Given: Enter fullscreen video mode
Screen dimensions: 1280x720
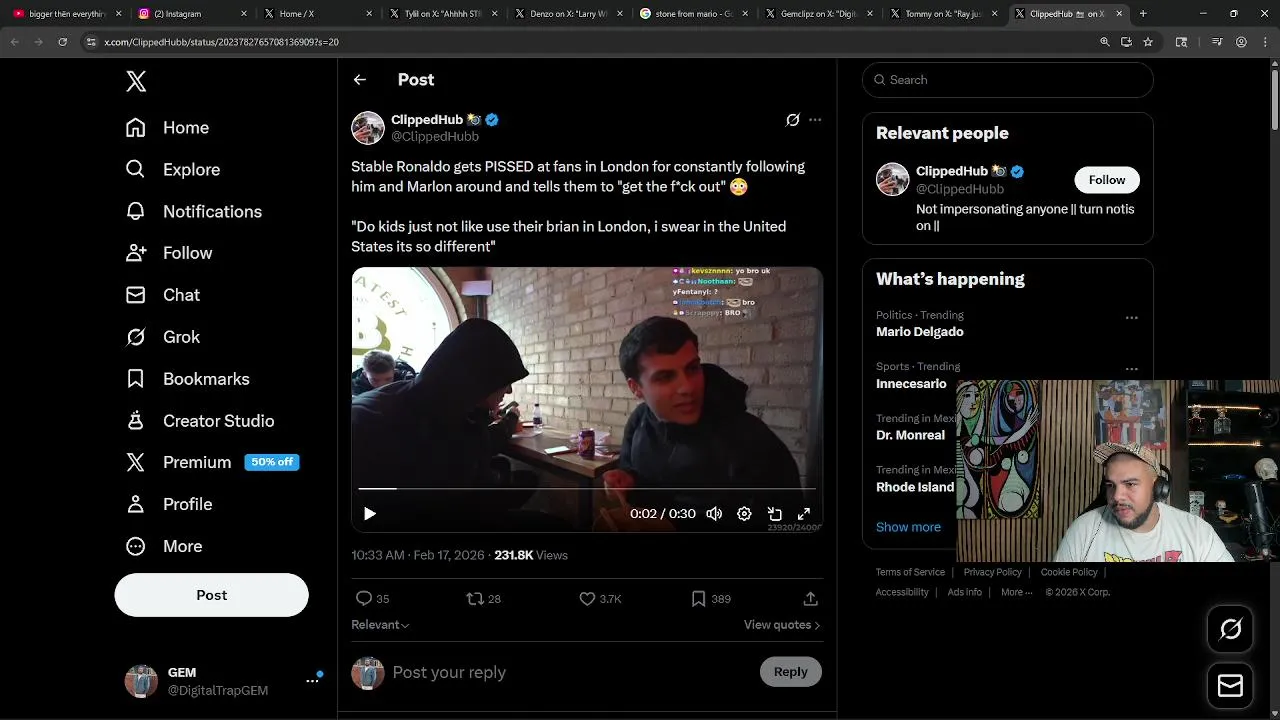Looking at the screenshot, I should (x=803, y=514).
